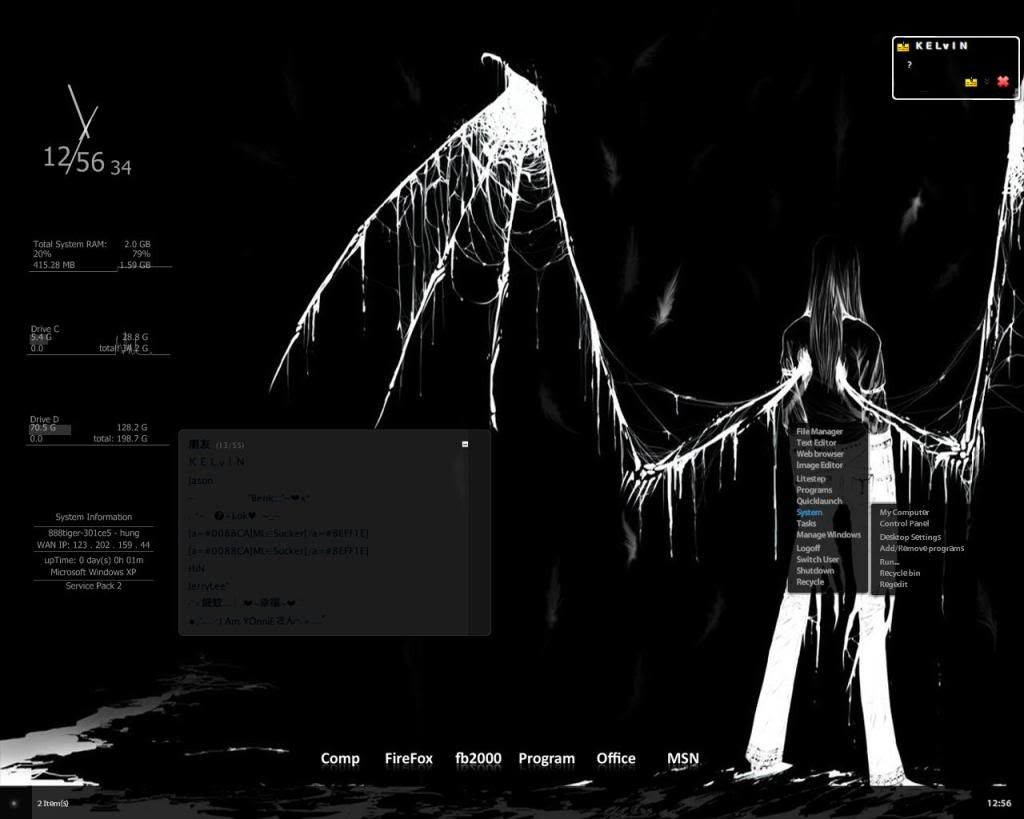Open Recycle bin from System submenu

coord(899,573)
